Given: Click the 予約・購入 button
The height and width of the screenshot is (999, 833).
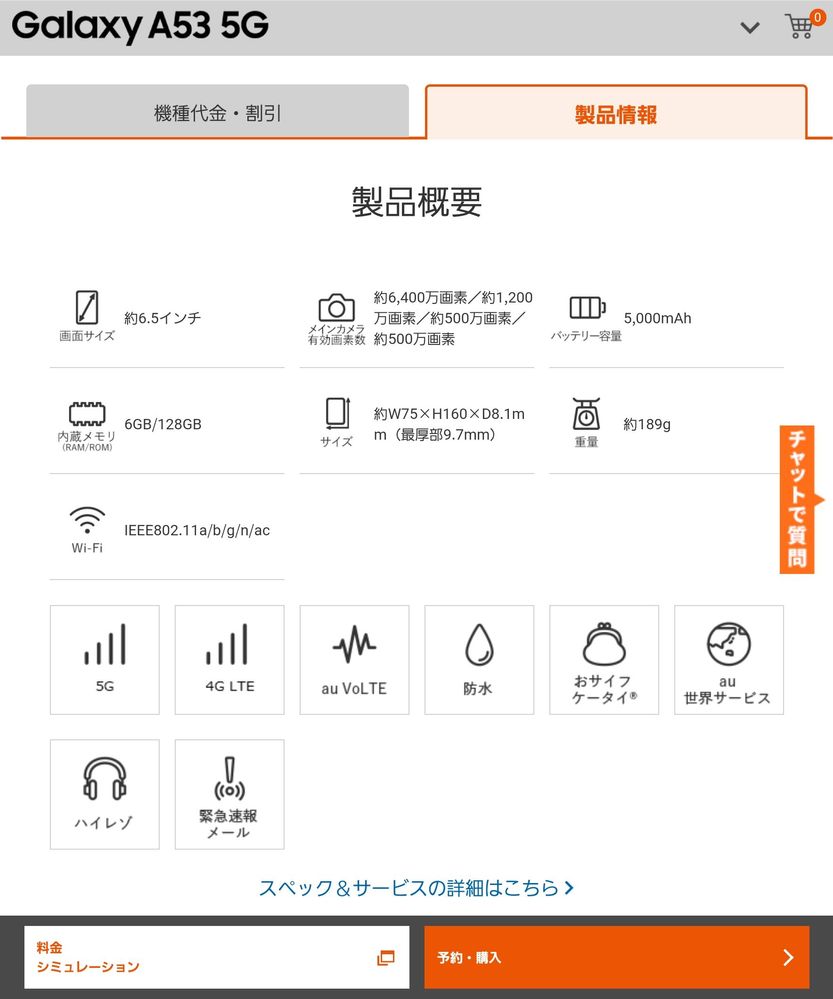Looking at the screenshot, I should (617, 957).
